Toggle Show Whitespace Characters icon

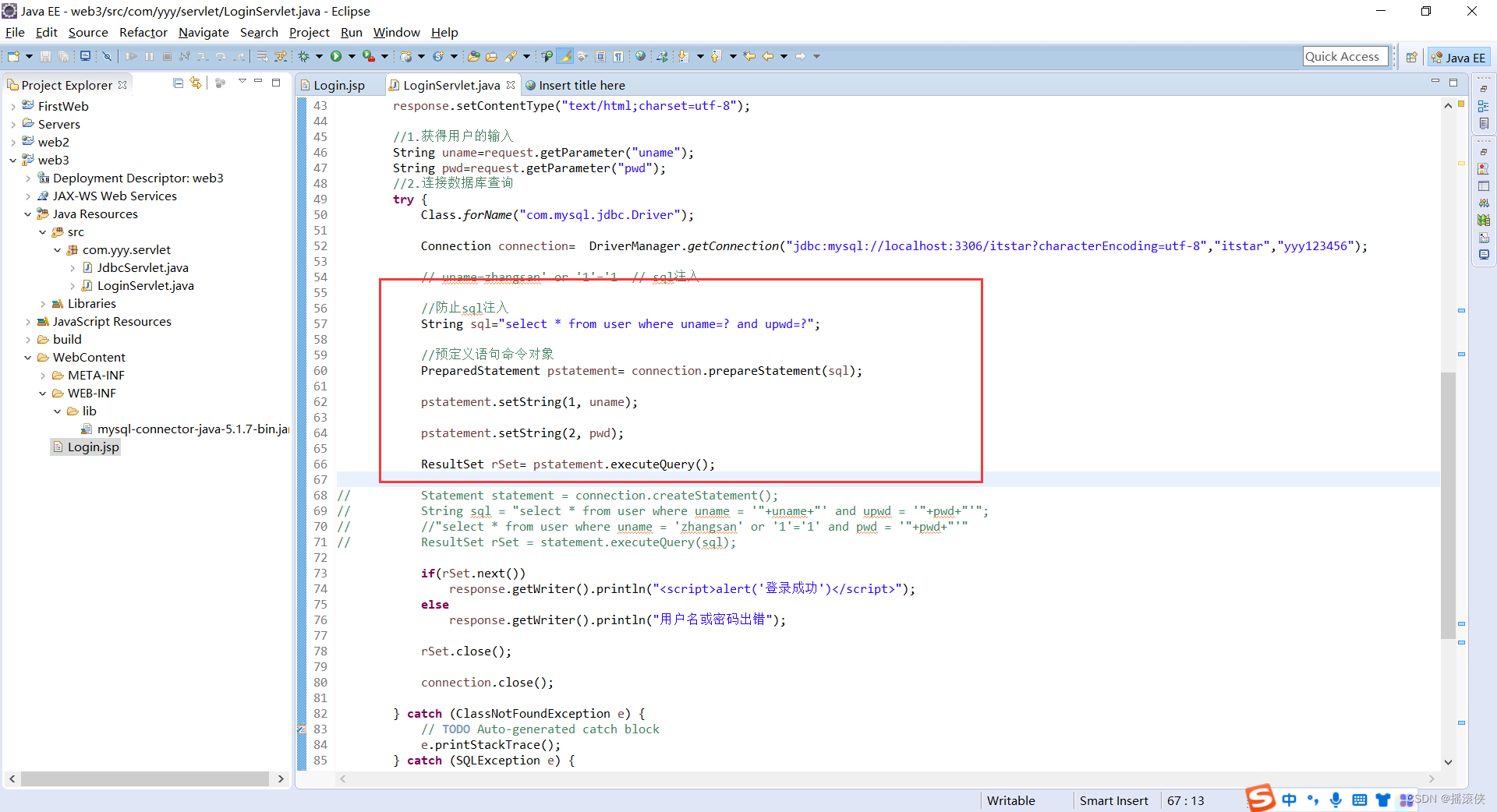(618, 56)
